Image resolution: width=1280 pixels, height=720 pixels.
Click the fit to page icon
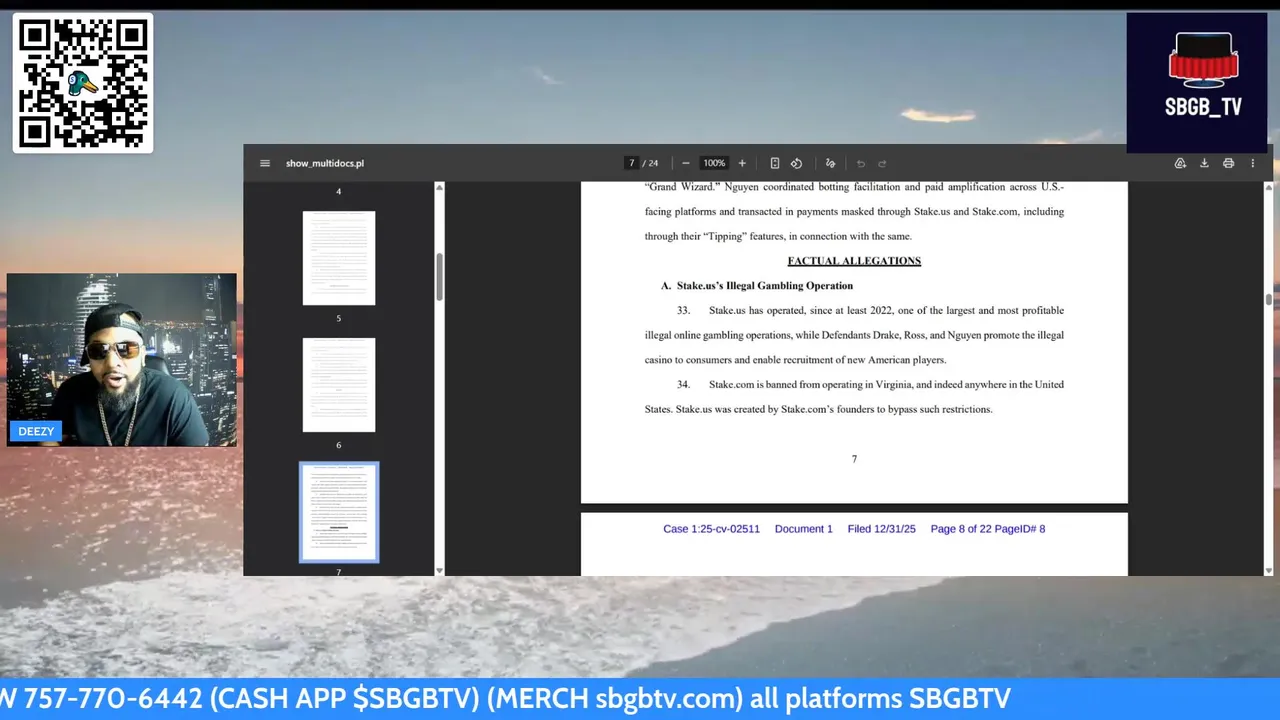tap(774, 163)
